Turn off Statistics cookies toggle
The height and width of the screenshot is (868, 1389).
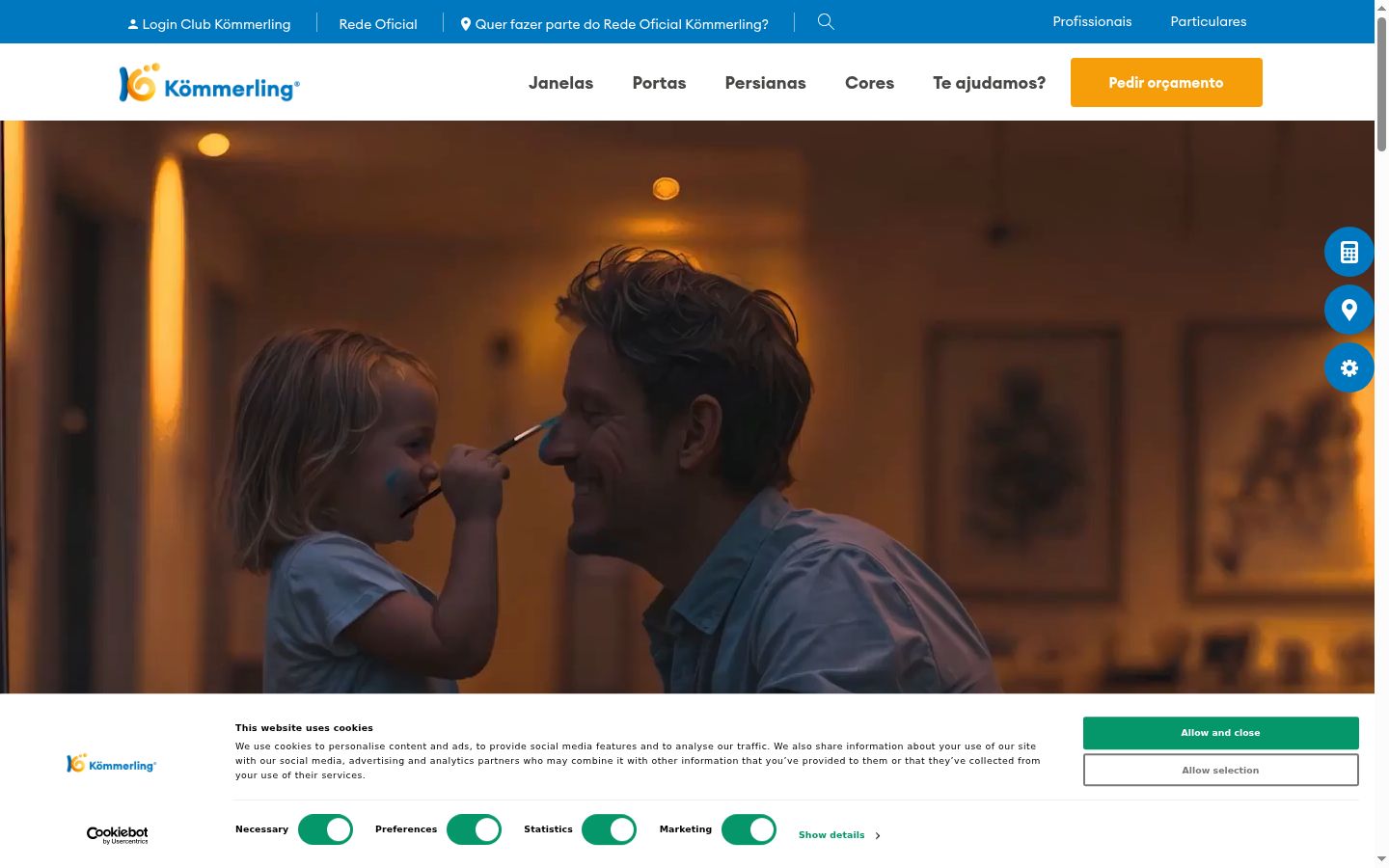609,829
